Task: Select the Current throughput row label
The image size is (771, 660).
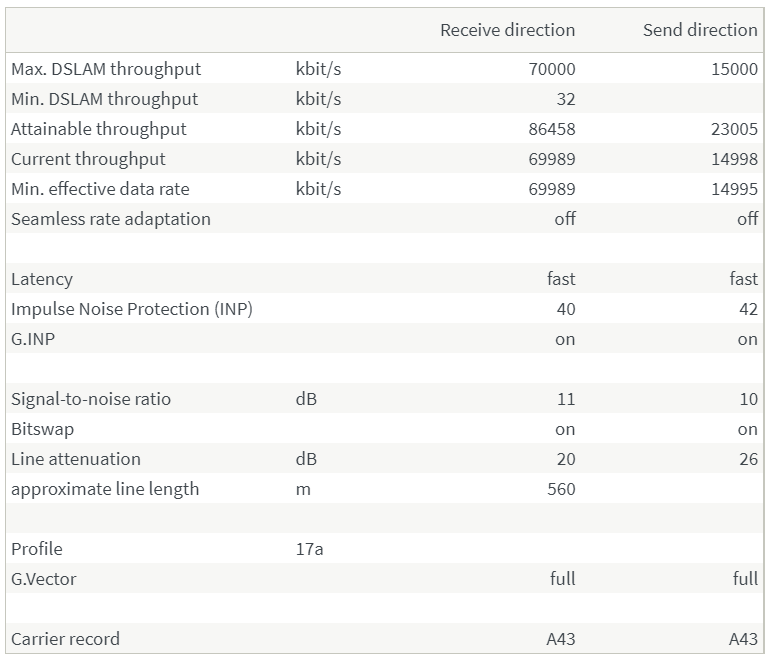Action: click(x=88, y=159)
